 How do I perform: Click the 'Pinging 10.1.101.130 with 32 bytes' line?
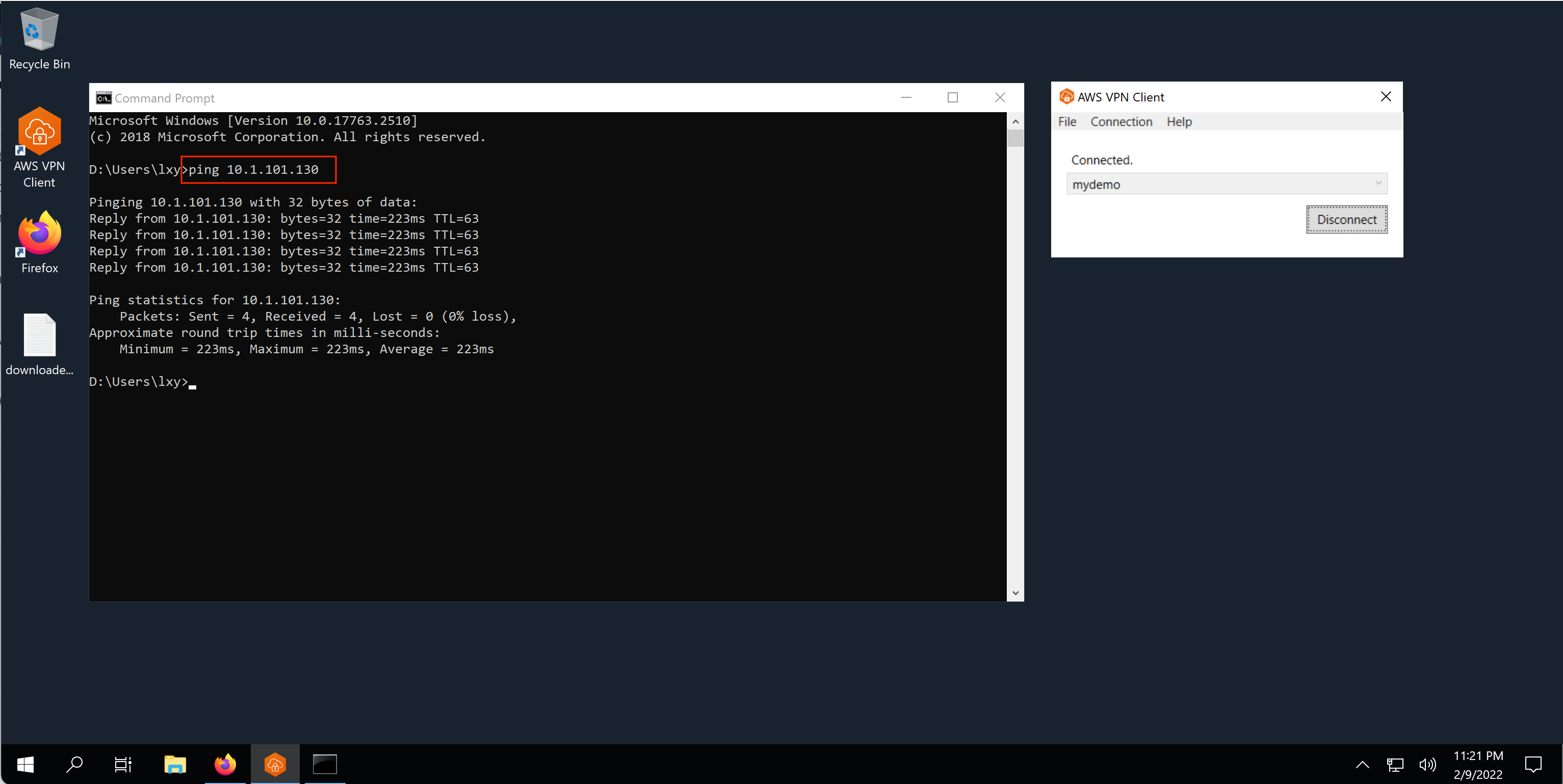(x=253, y=202)
